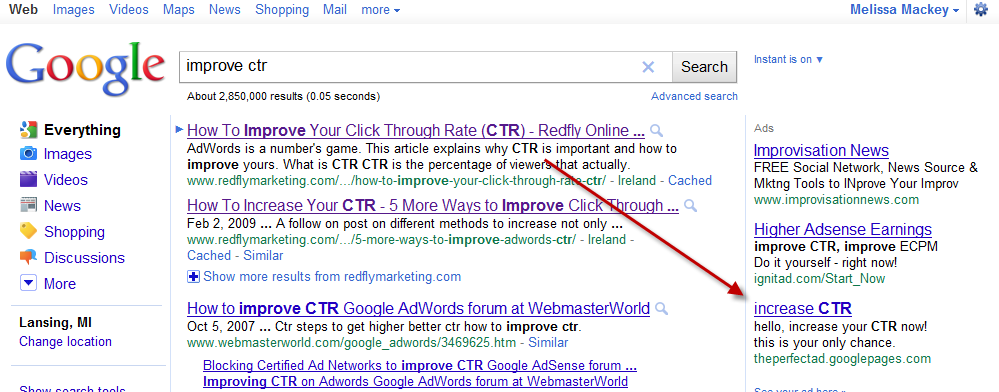Open Mail from top navigation bar
The height and width of the screenshot is (392, 999).
[x=334, y=10]
